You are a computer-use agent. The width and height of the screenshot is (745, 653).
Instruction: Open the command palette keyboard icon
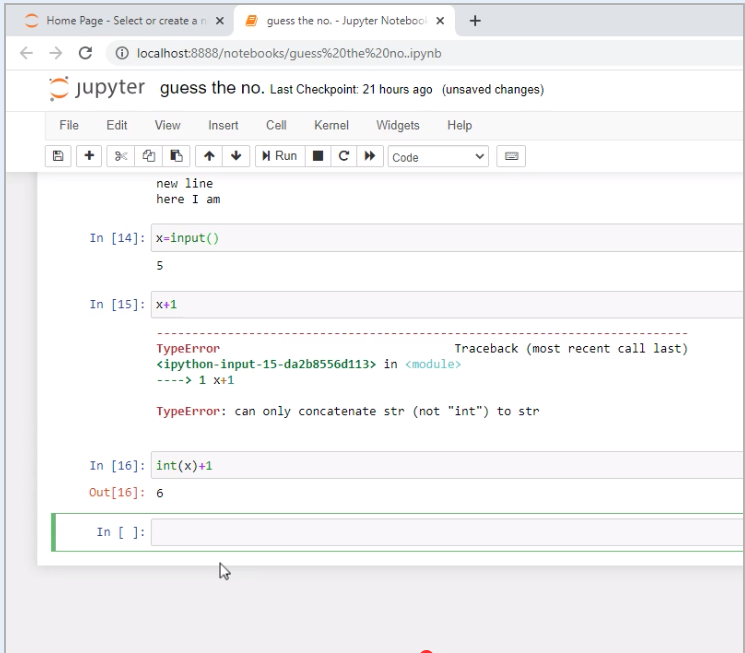point(511,156)
